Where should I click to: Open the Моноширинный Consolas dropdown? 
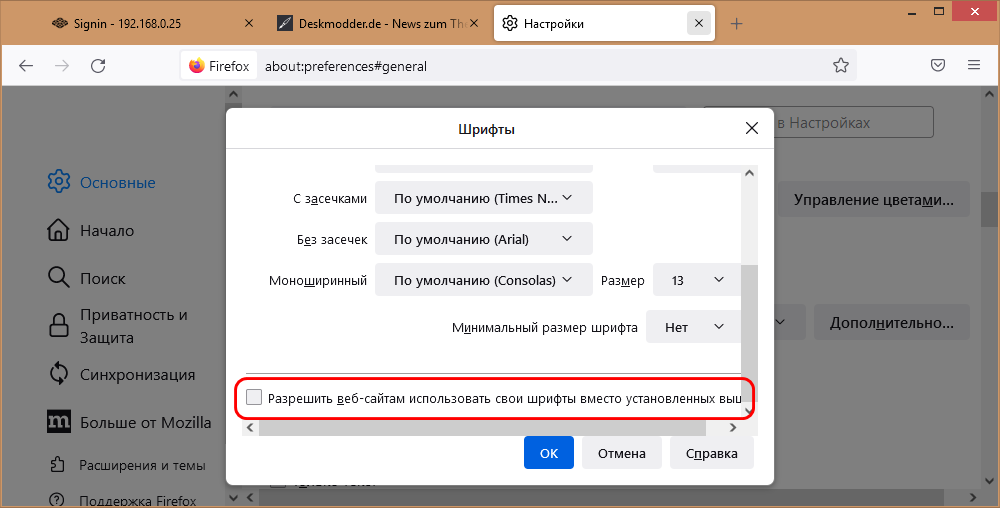pos(484,281)
